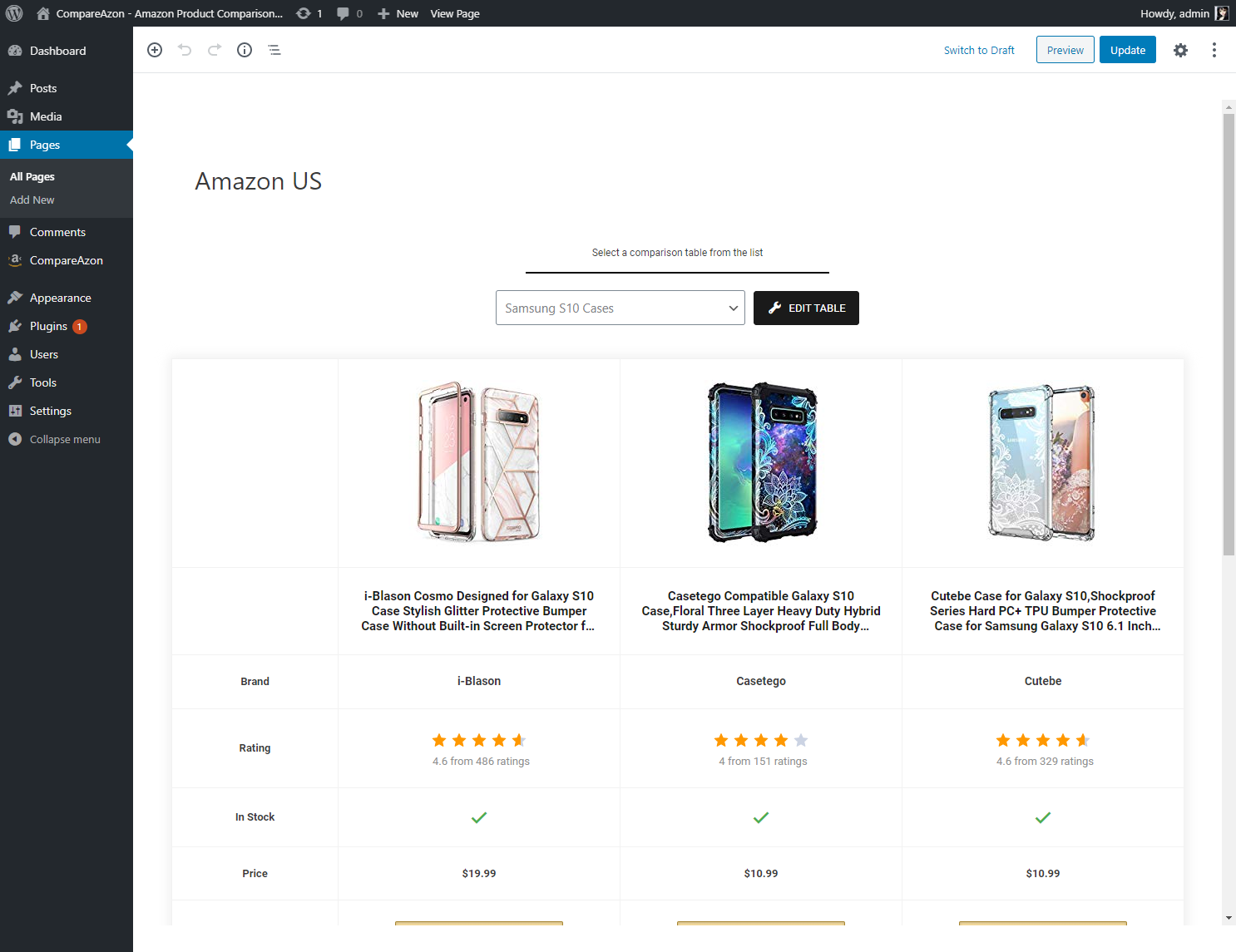
Task: Click the Undo arrow in editor toolbar
Action: click(185, 50)
